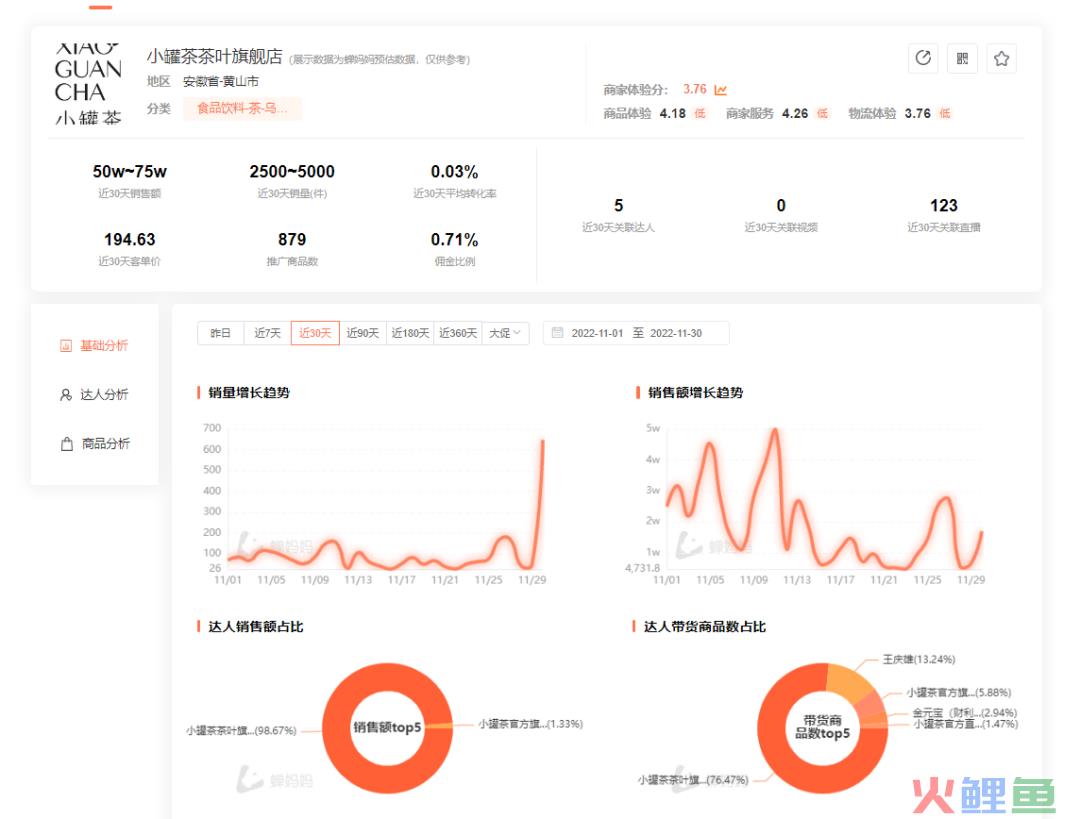1080x819 pixels.
Task: Click the 安徽省-黄山市 region text
Action: [x=220, y=82]
